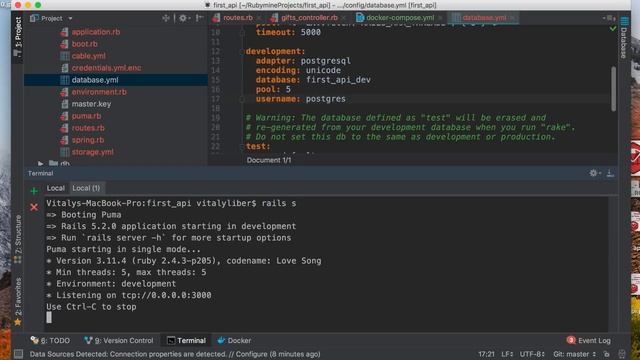Select database.yml in the project tree

95,80
